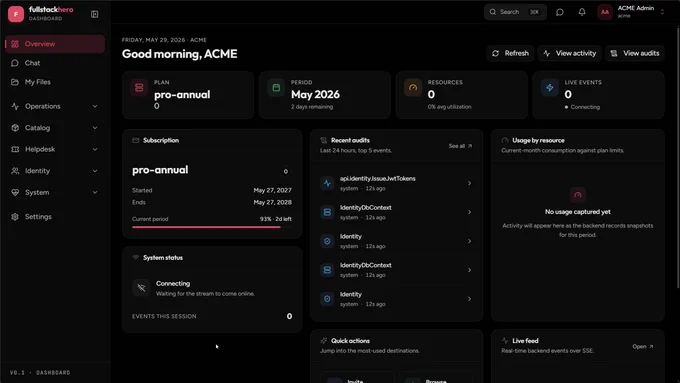Click the No usage captured gauge icon
680x383 pixels.
[x=578, y=195]
